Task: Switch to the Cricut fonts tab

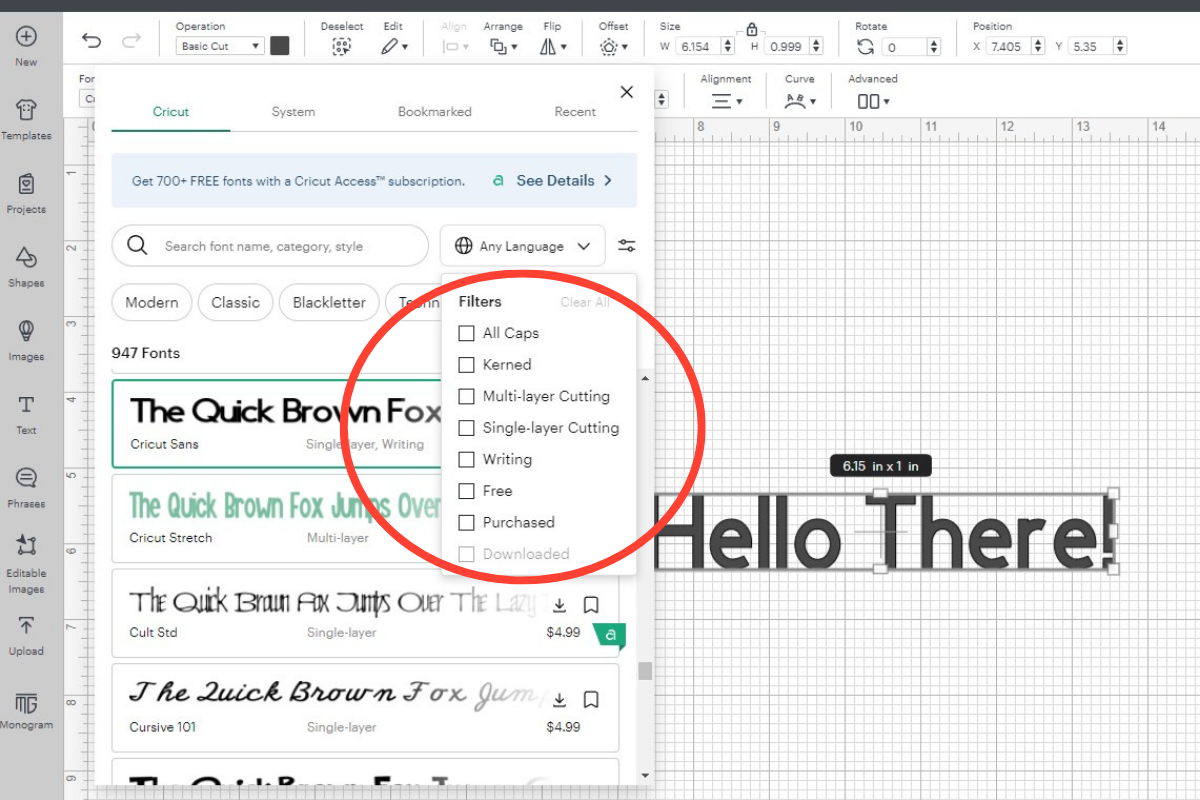Action: [171, 112]
